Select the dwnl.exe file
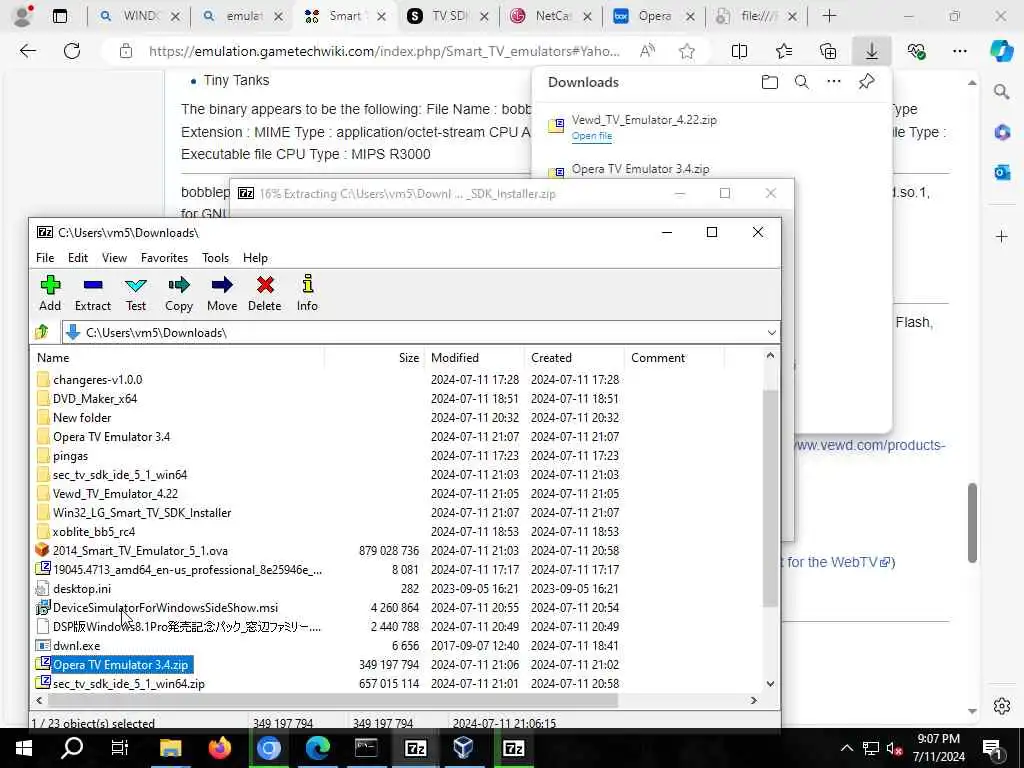1024x768 pixels. 76,645
